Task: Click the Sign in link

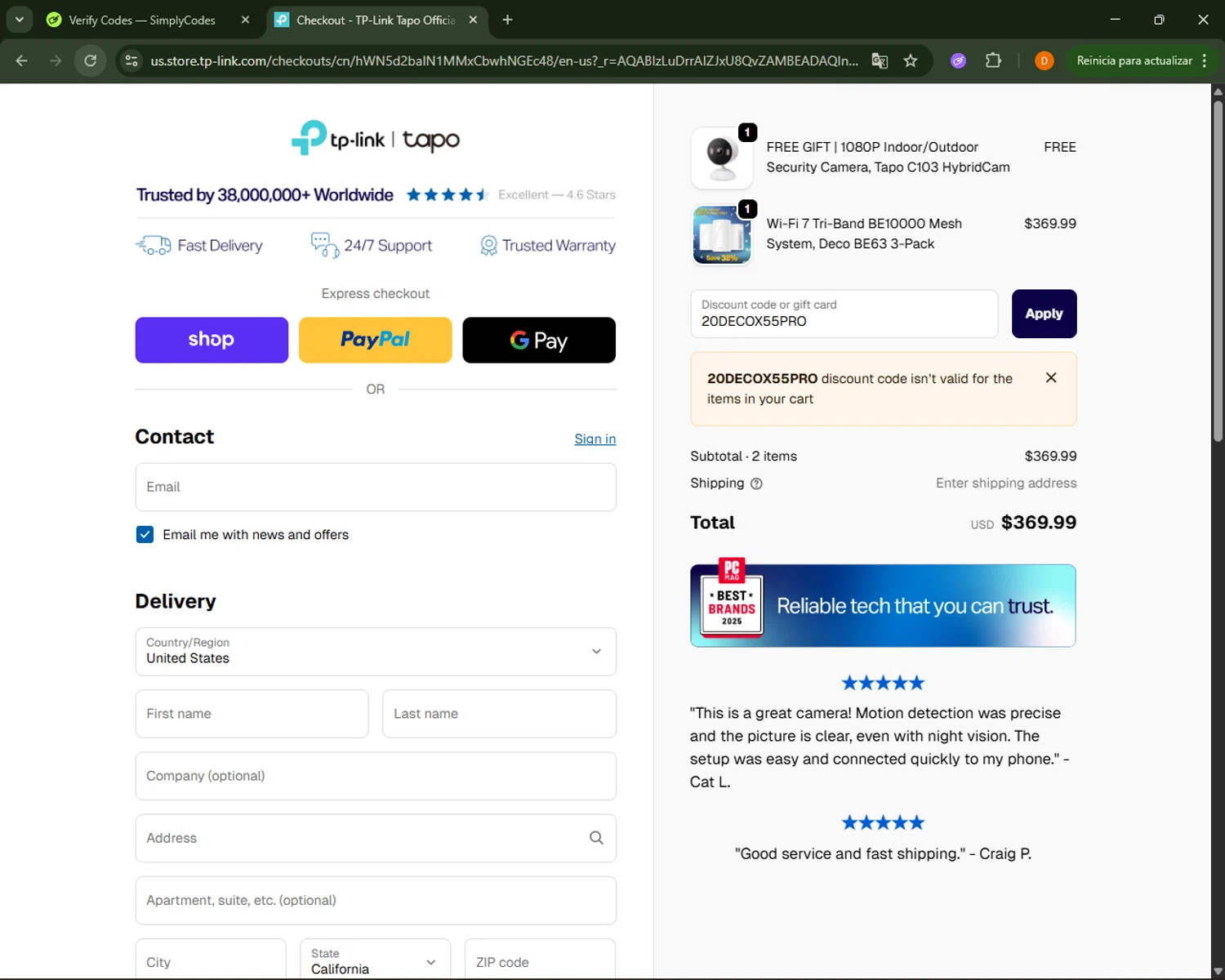Action: point(595,439)
